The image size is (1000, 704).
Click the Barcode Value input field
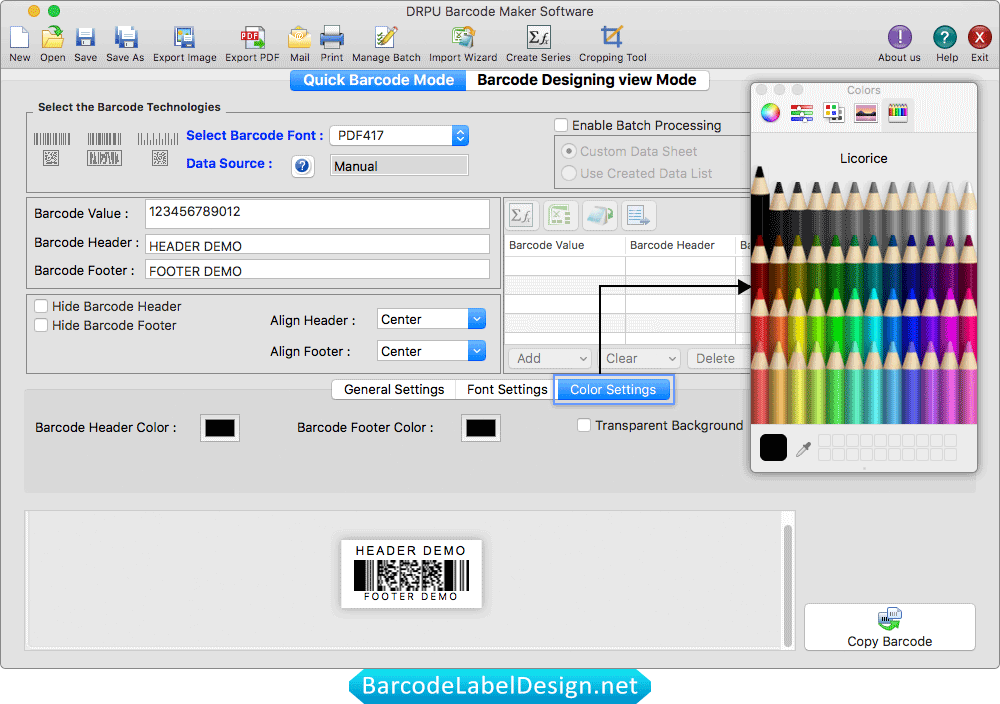pyautogui.click(x=318, y=214)
